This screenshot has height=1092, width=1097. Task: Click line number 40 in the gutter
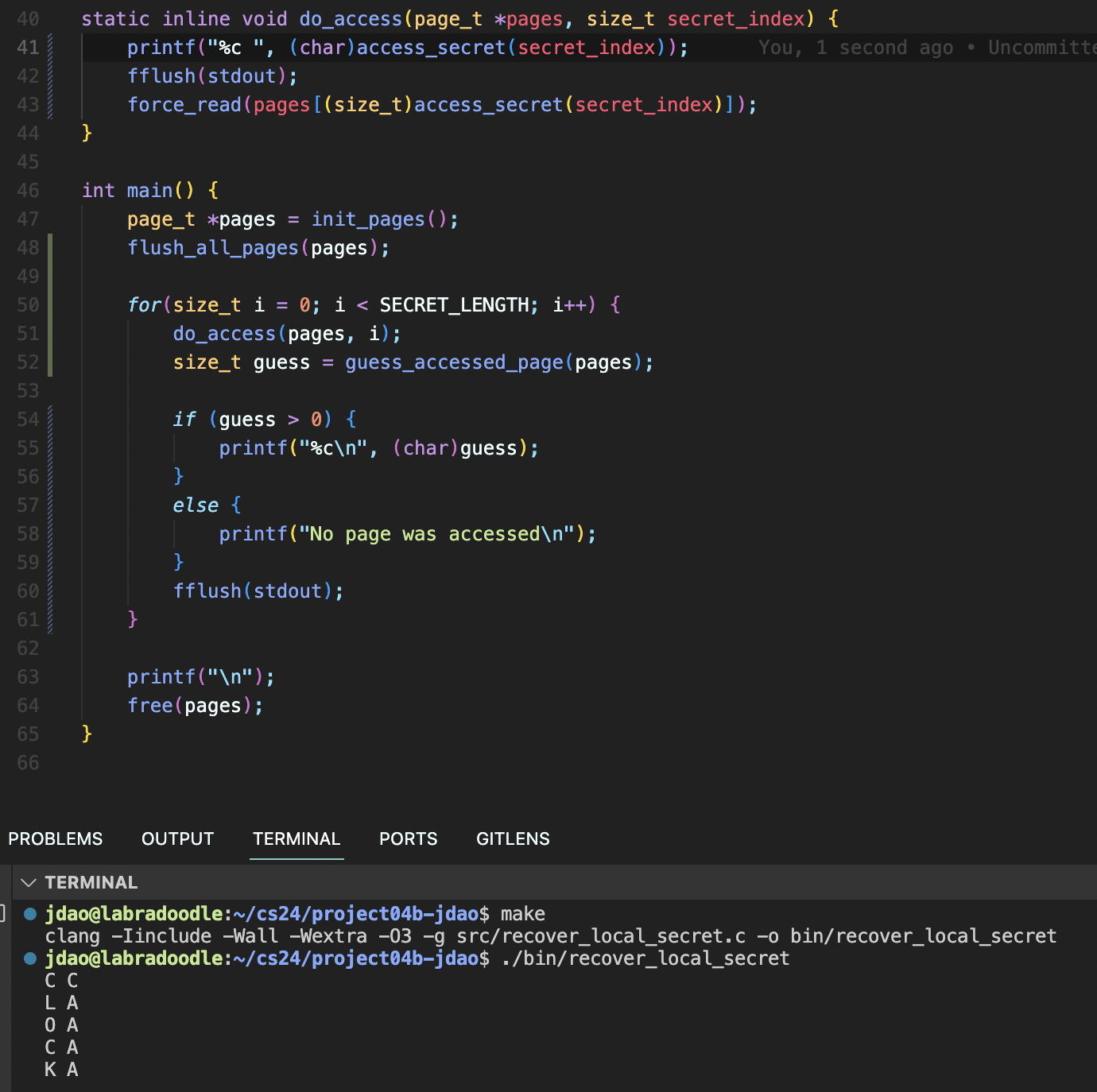[28, 19]
